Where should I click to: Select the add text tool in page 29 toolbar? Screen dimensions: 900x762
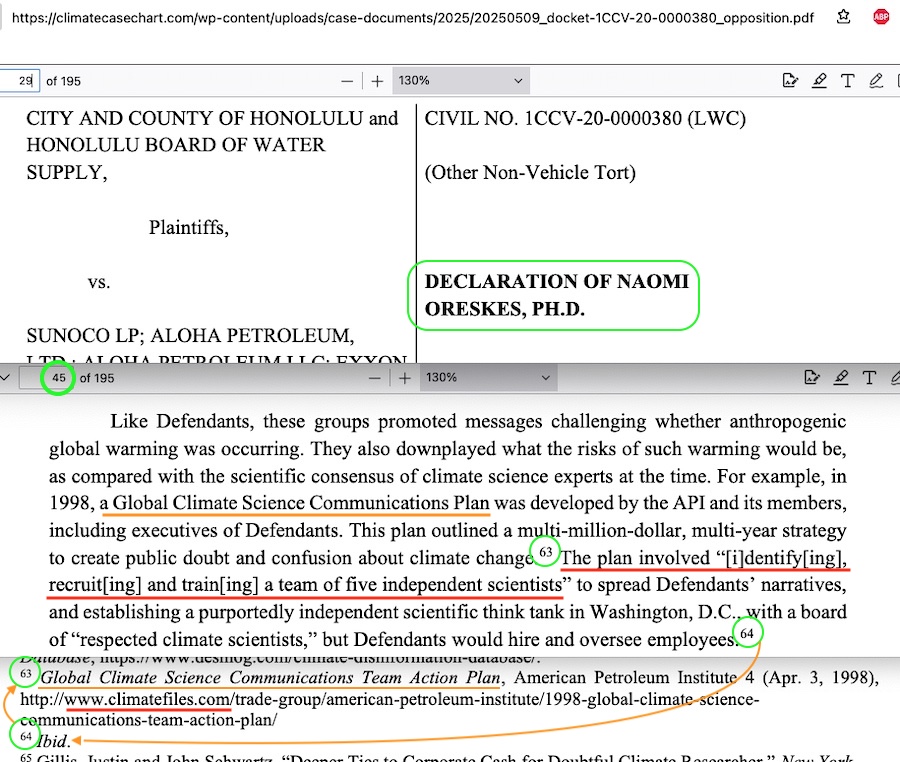coord(848,81)
